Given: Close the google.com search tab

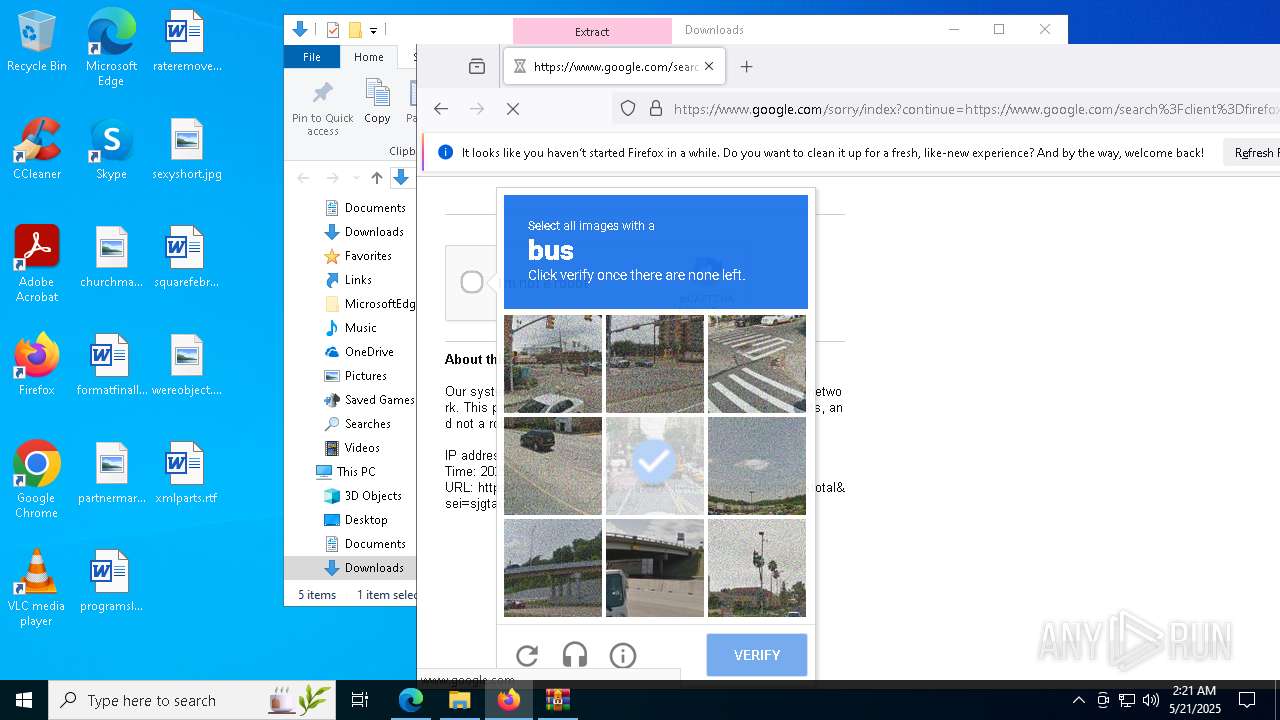Looking at the screenshot, I should [x=709, y=67].
